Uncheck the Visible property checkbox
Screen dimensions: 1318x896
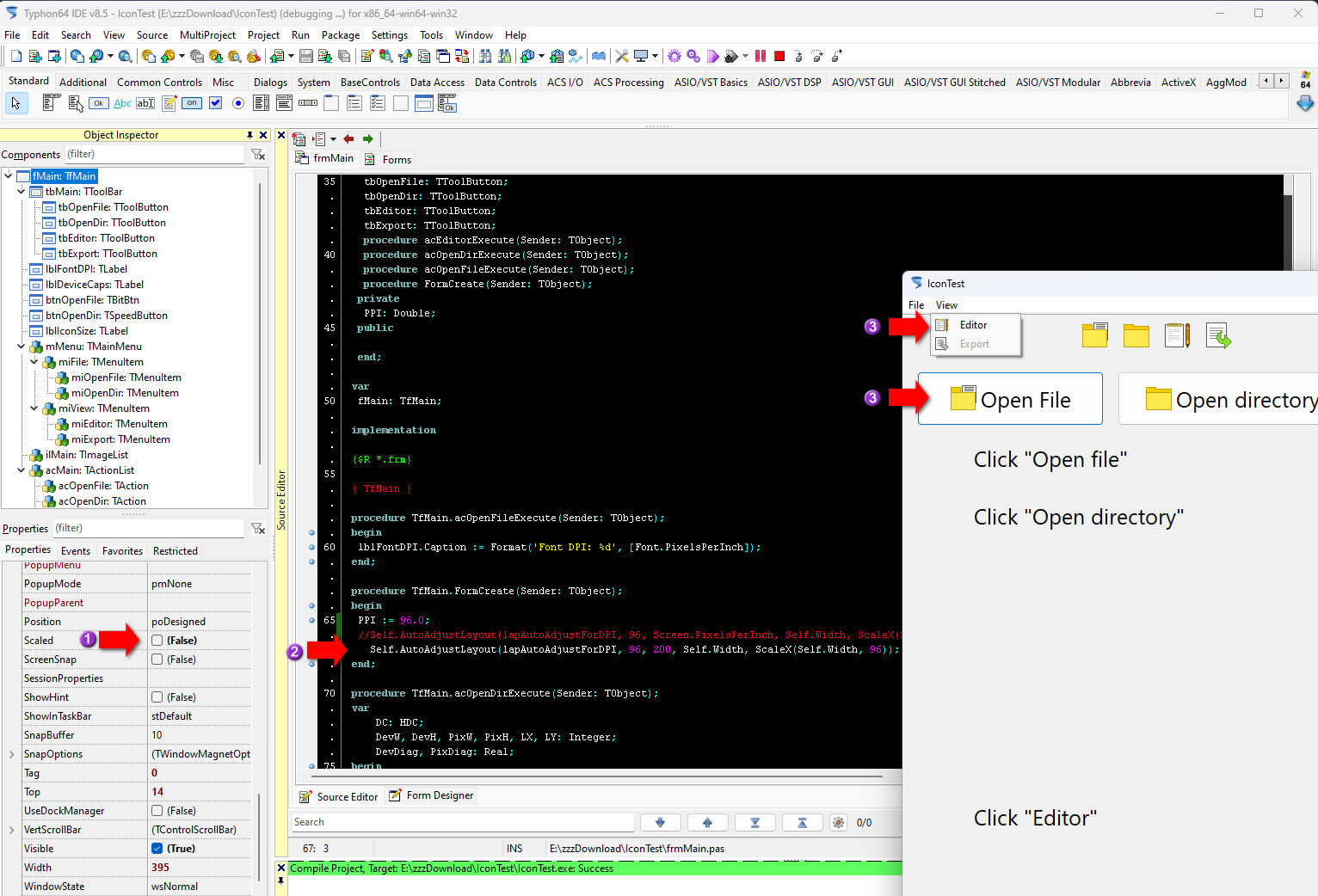(157, 849)
